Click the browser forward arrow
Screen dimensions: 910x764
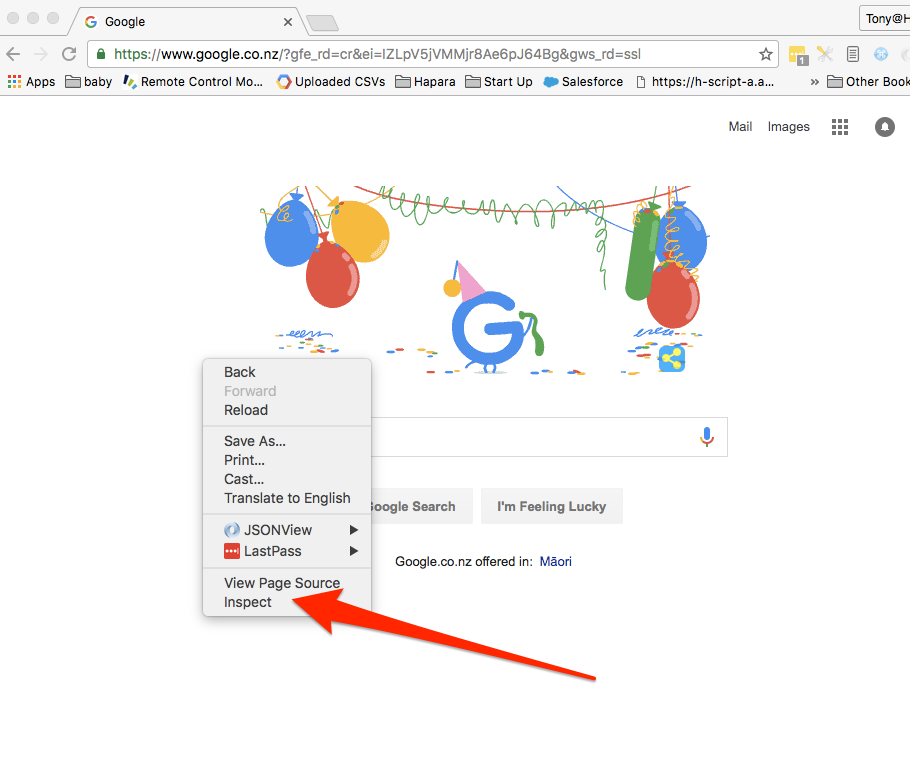click(x=41, y=54)
